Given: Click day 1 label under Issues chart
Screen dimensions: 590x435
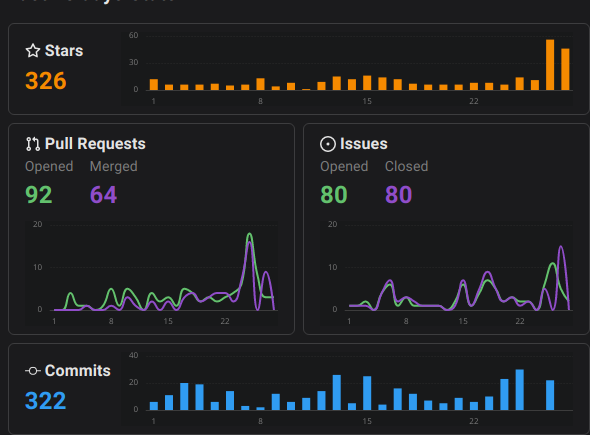Looking at the screenshot, I should (x=349, y=321).
